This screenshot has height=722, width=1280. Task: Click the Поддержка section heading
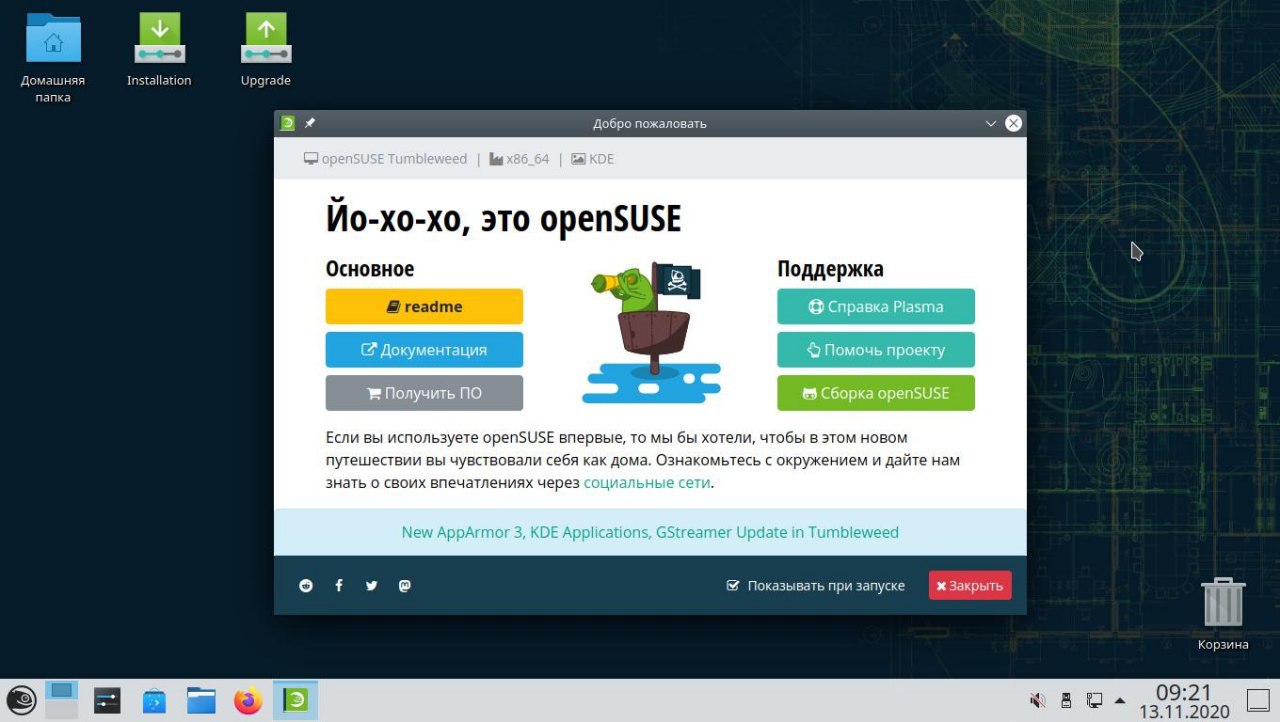pyautogui.click(x=830, y=269)
